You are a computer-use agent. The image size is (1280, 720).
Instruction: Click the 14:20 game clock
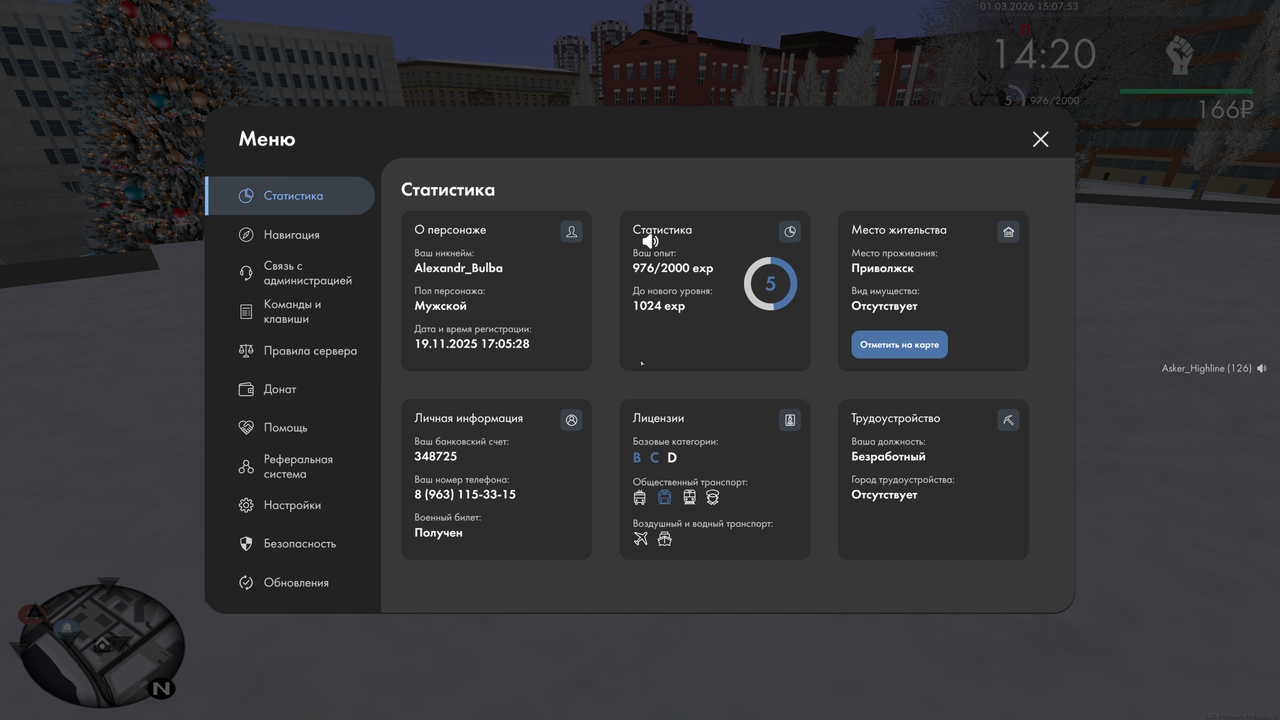[1044, 54]
